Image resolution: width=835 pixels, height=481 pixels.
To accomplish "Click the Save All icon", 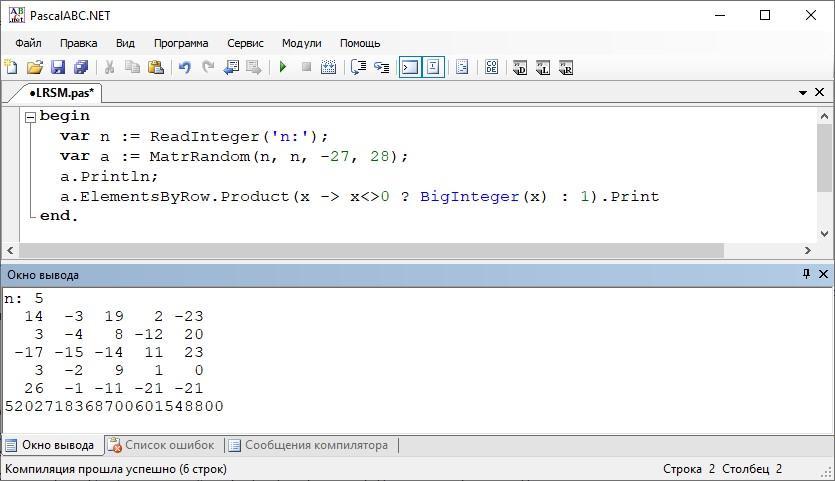I will pos(81,68).
